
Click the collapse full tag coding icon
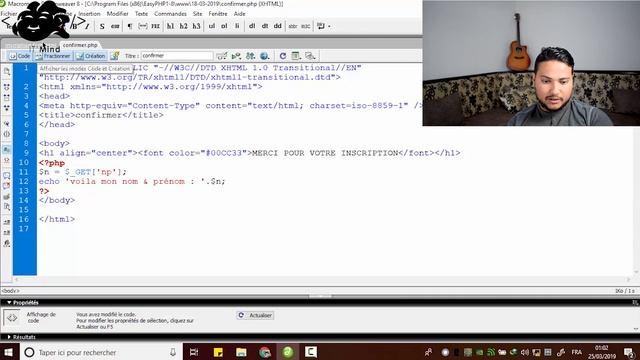pos(7,87)
